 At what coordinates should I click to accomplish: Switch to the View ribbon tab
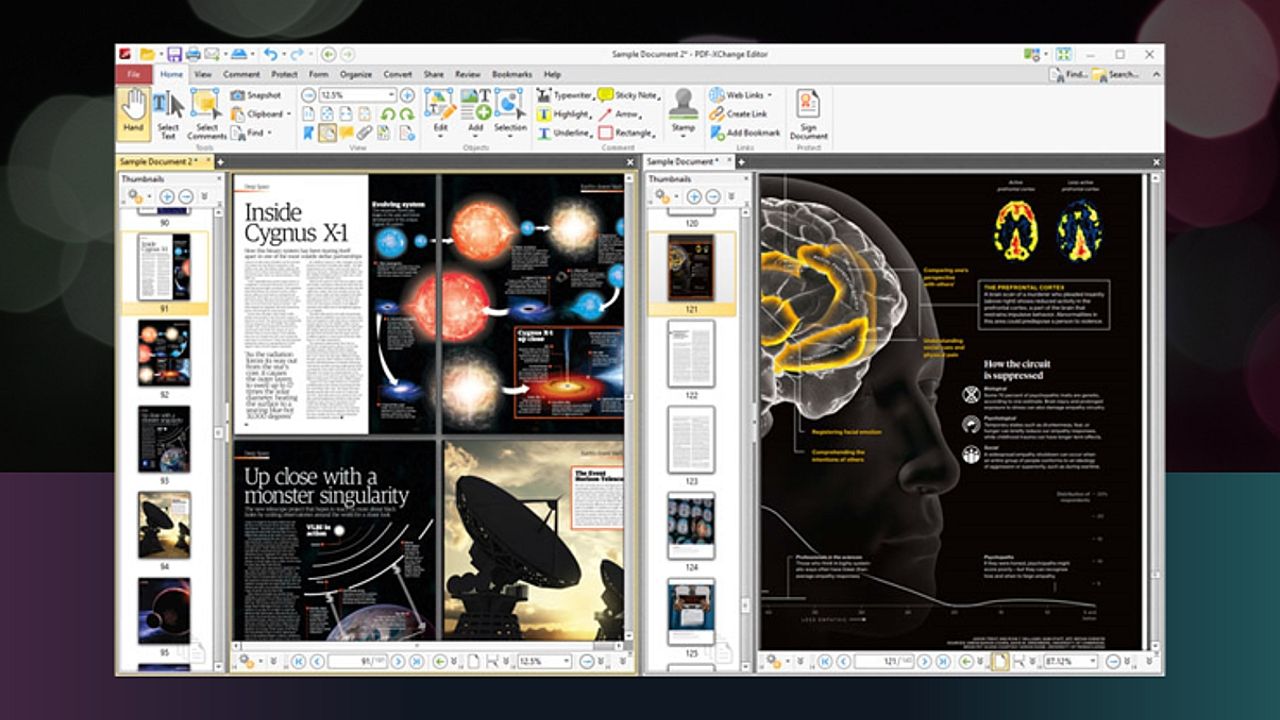click(203, 74)
